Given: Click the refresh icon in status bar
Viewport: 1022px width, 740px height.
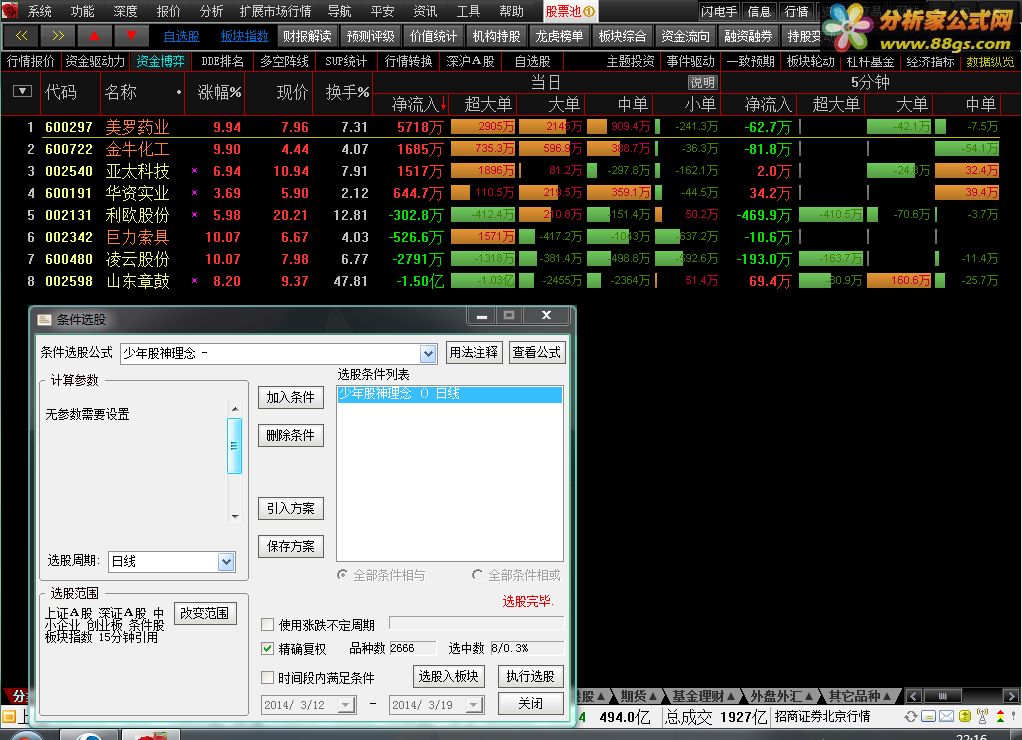Looking at the screenshot, I should [x=911, y=717].
